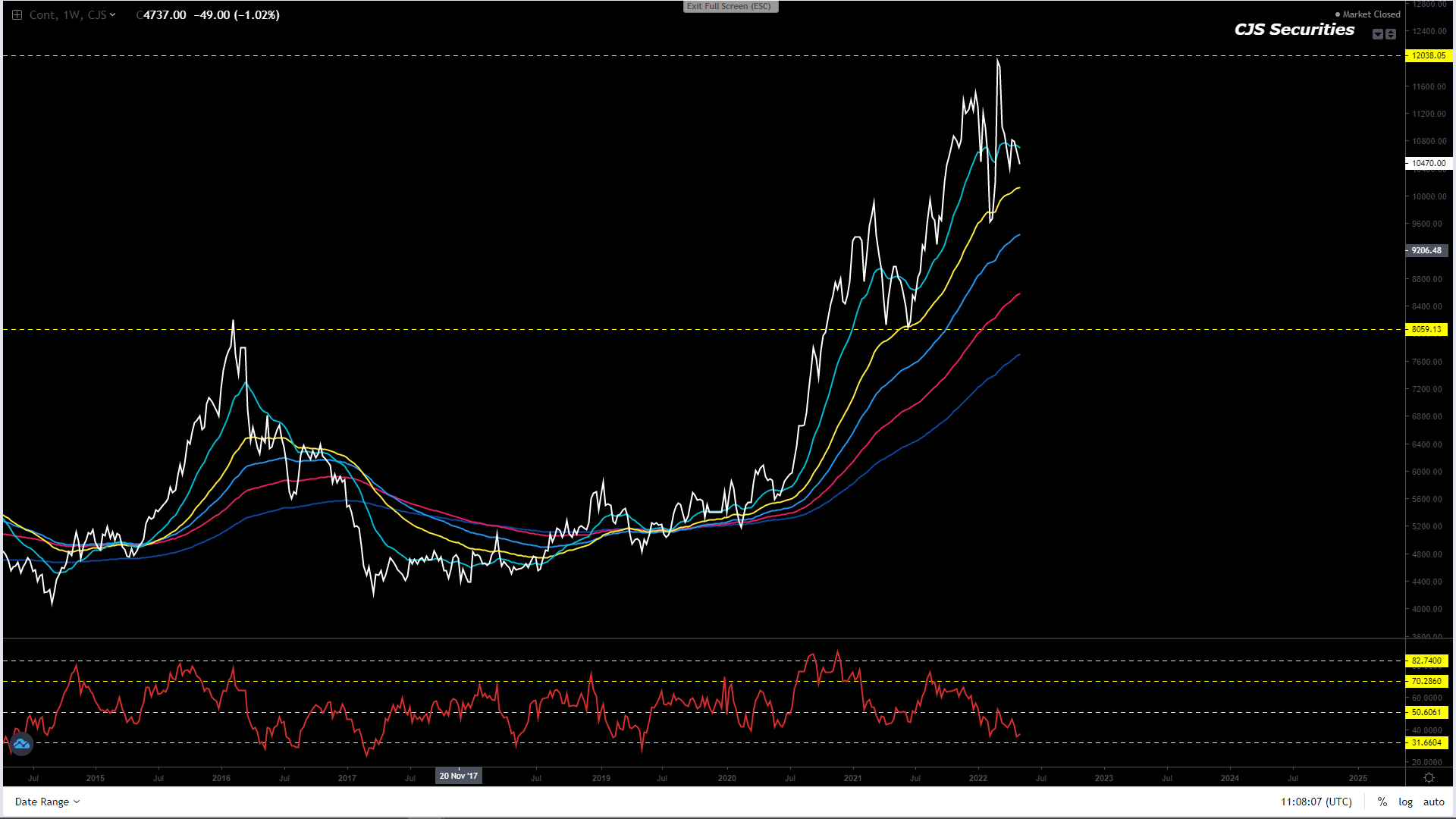Expand the Cont, 1W, CJS symbol dropdown
The height and width of the screenshot is (819, 1456).
pyautogui.click(x=73, y=15)
